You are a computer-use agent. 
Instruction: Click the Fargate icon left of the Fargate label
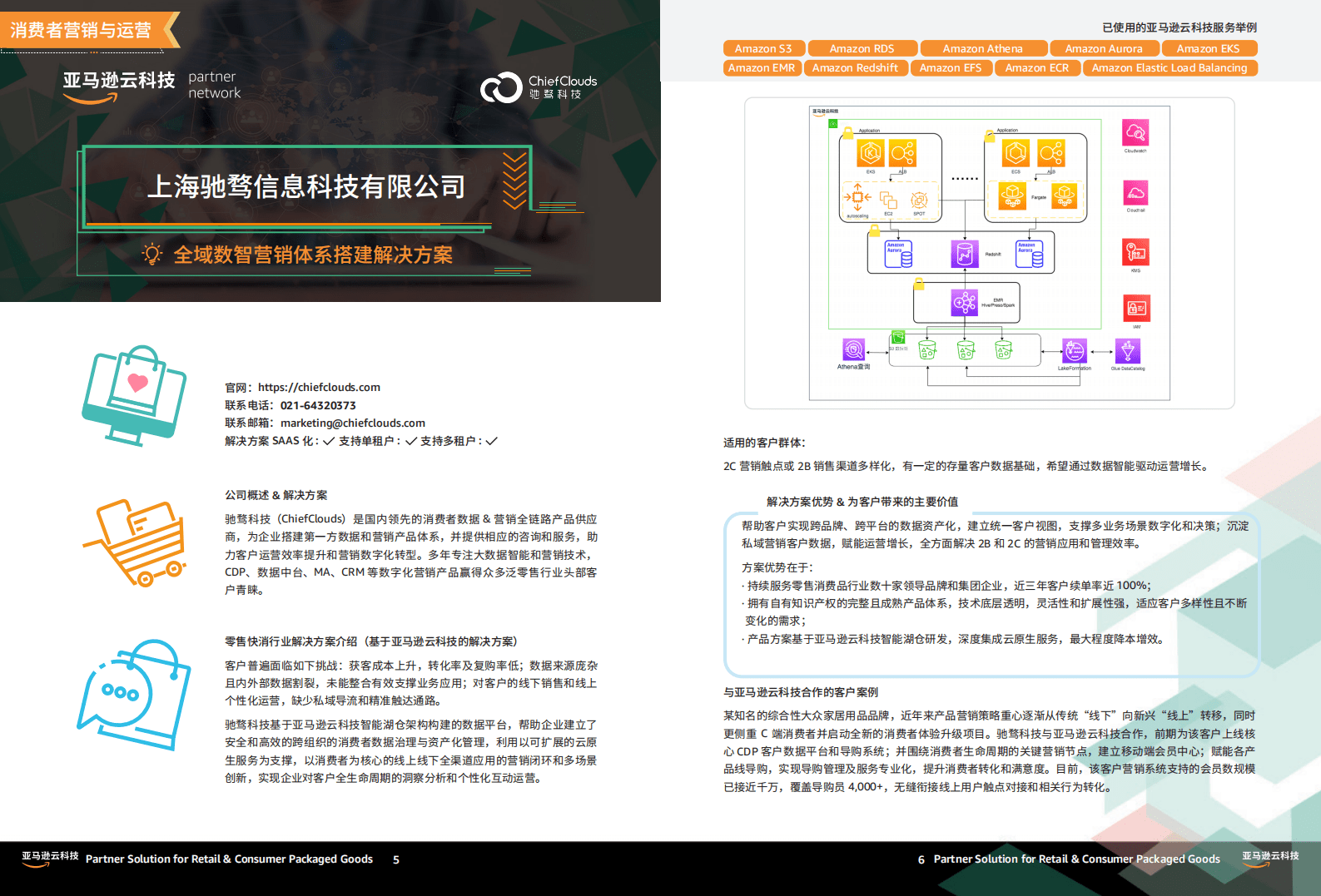coord(1012,196)
